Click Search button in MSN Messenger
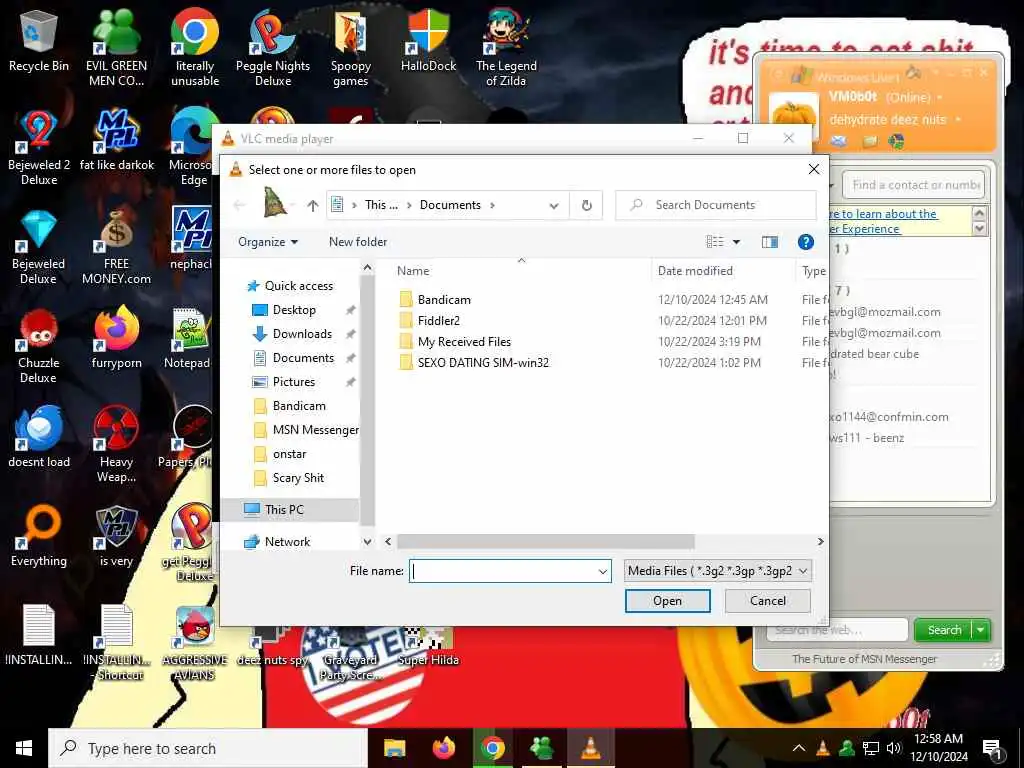The image size is (1024, 768). coord(944,630)
